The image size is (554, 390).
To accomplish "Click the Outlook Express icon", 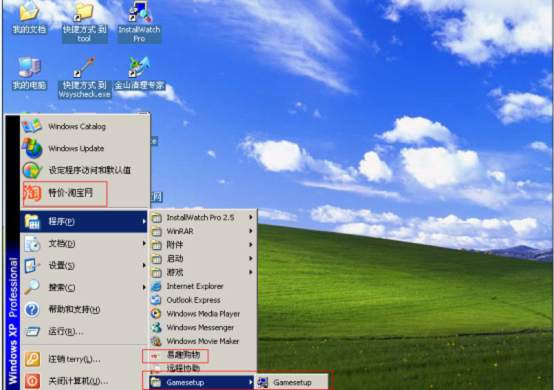I will coord(156,300).
